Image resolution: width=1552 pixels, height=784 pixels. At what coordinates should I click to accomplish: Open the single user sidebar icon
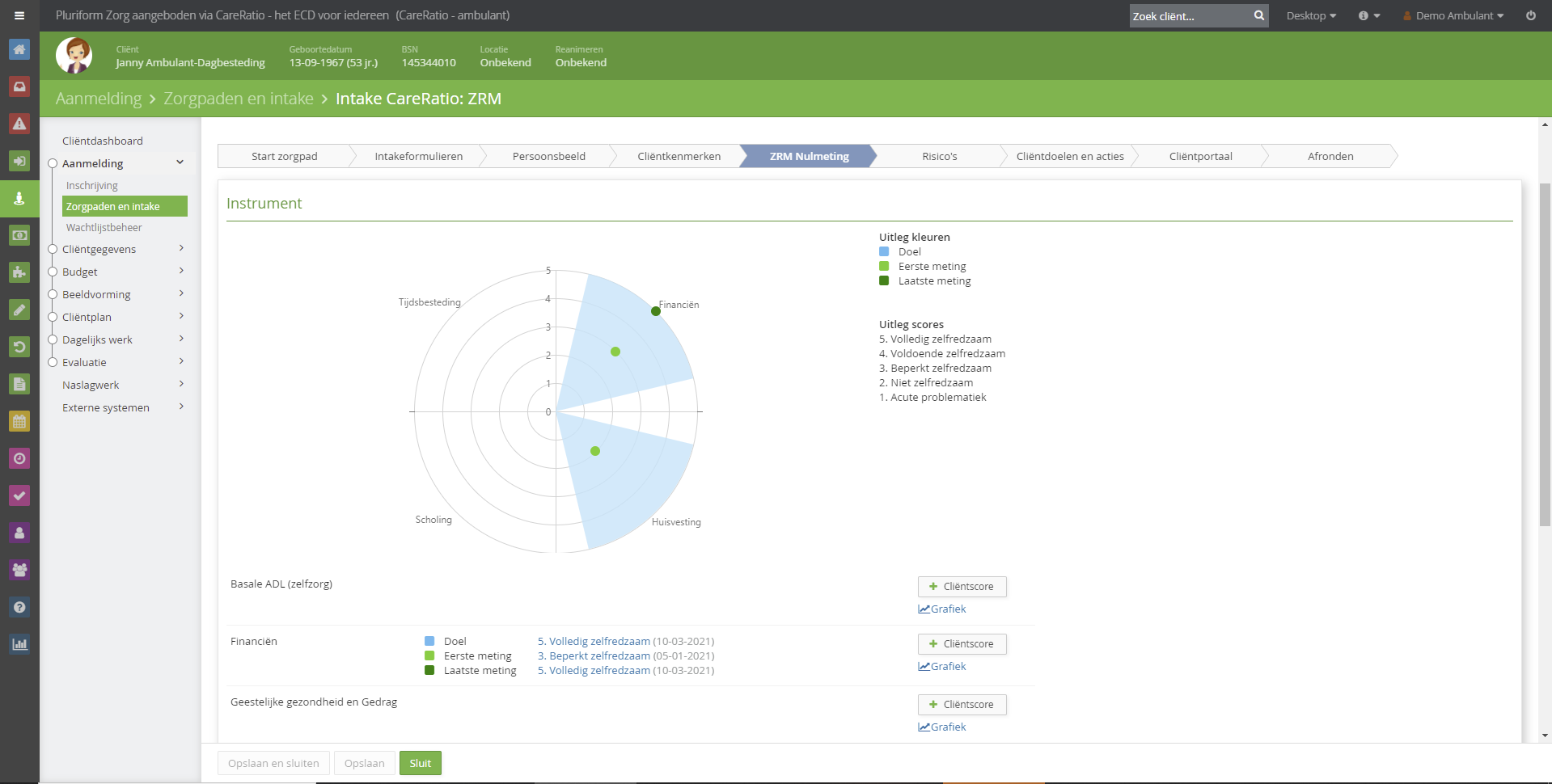(19, 533)
